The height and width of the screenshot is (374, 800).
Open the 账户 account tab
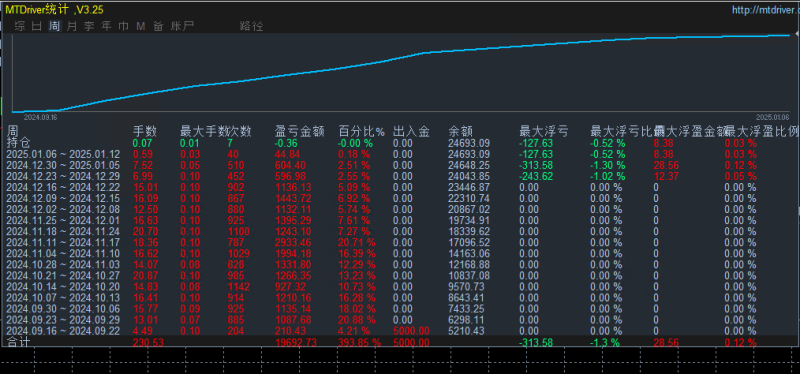pyautogui.click(x=182, y=26)
